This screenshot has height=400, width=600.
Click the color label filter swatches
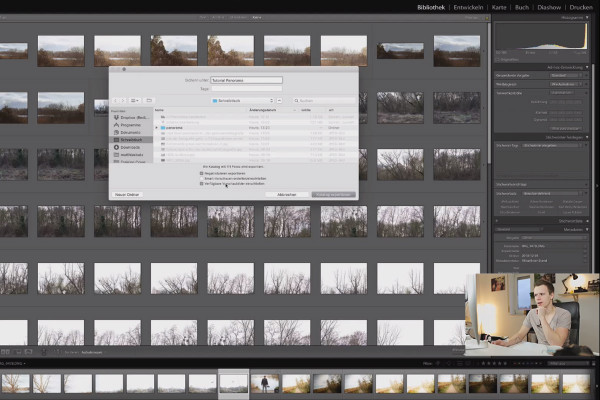pyautogui.click(x=528, y=363)
